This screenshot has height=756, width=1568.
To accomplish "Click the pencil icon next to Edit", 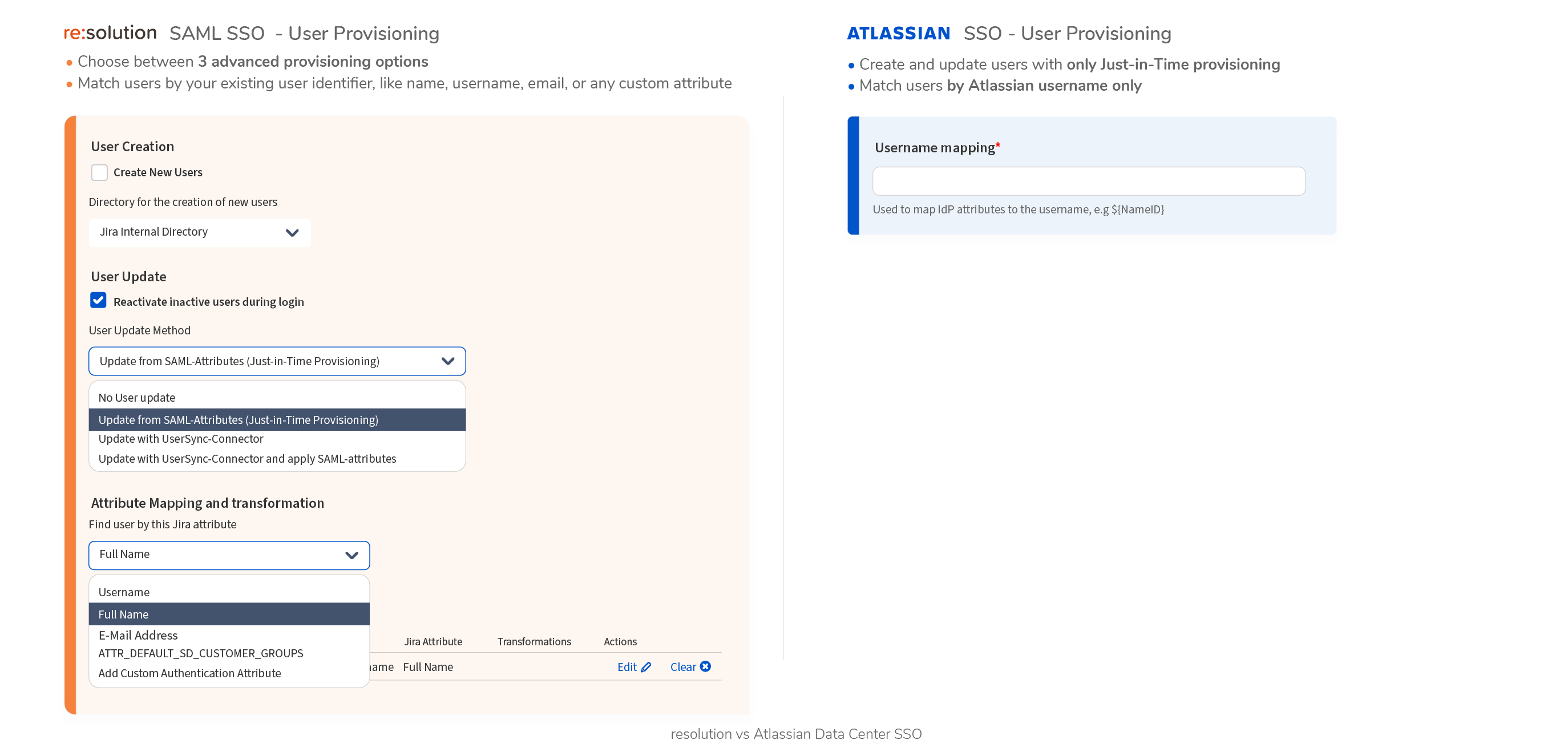I will point(646,666).
